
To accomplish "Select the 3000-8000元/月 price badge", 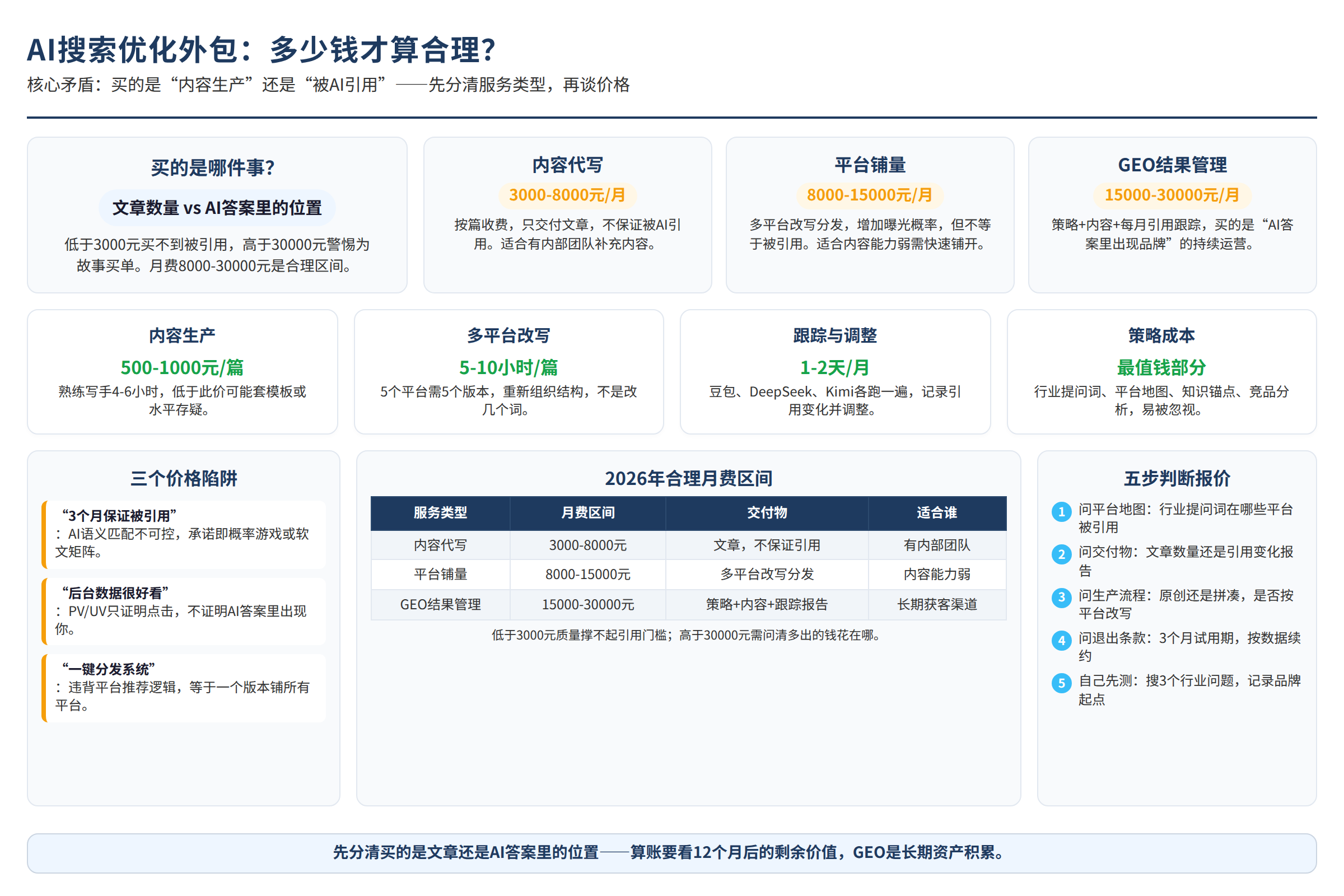I will click(567, 195).
